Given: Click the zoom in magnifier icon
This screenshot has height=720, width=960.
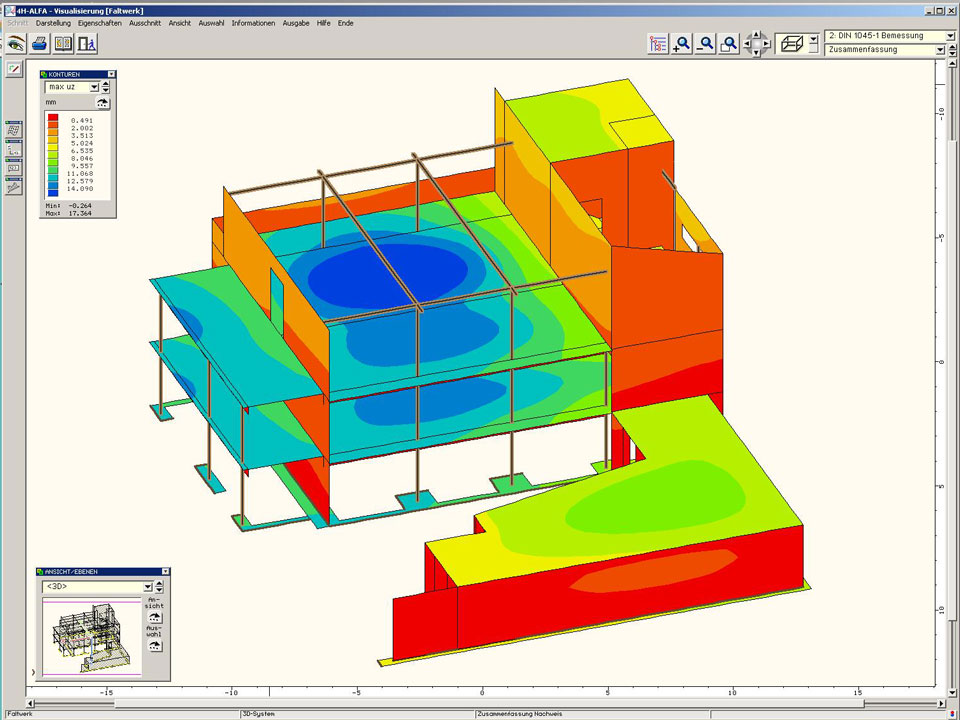Looking at the screenshot, I should [x=682, y=44].
